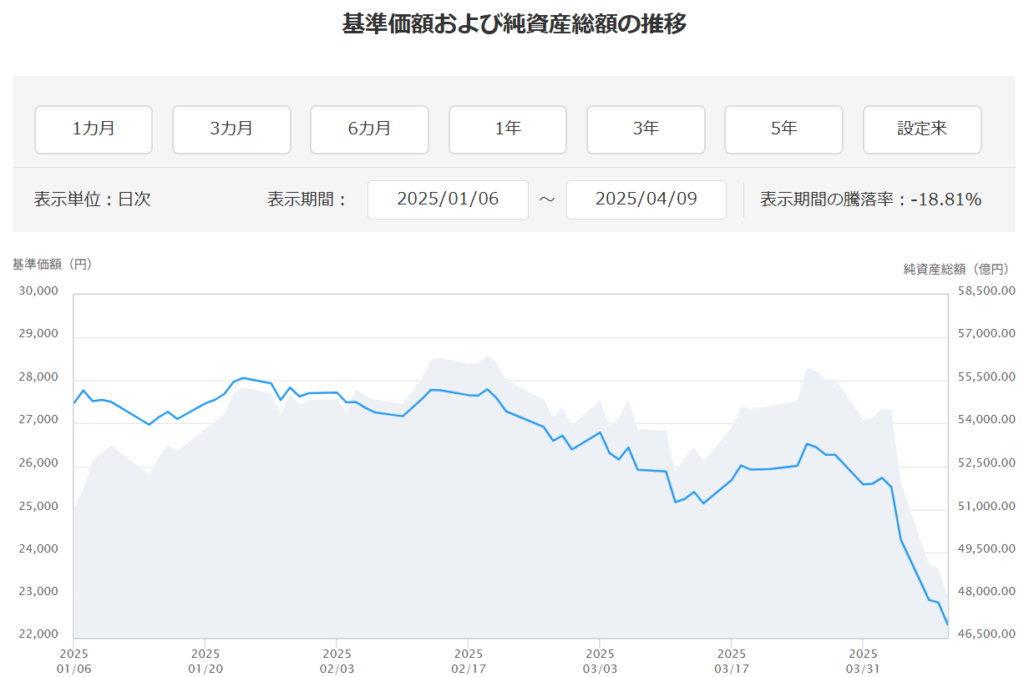Viewport: 1024px width, 677px height.
Task: Switch chart range to 5年
Action: [x=783, y=129]
